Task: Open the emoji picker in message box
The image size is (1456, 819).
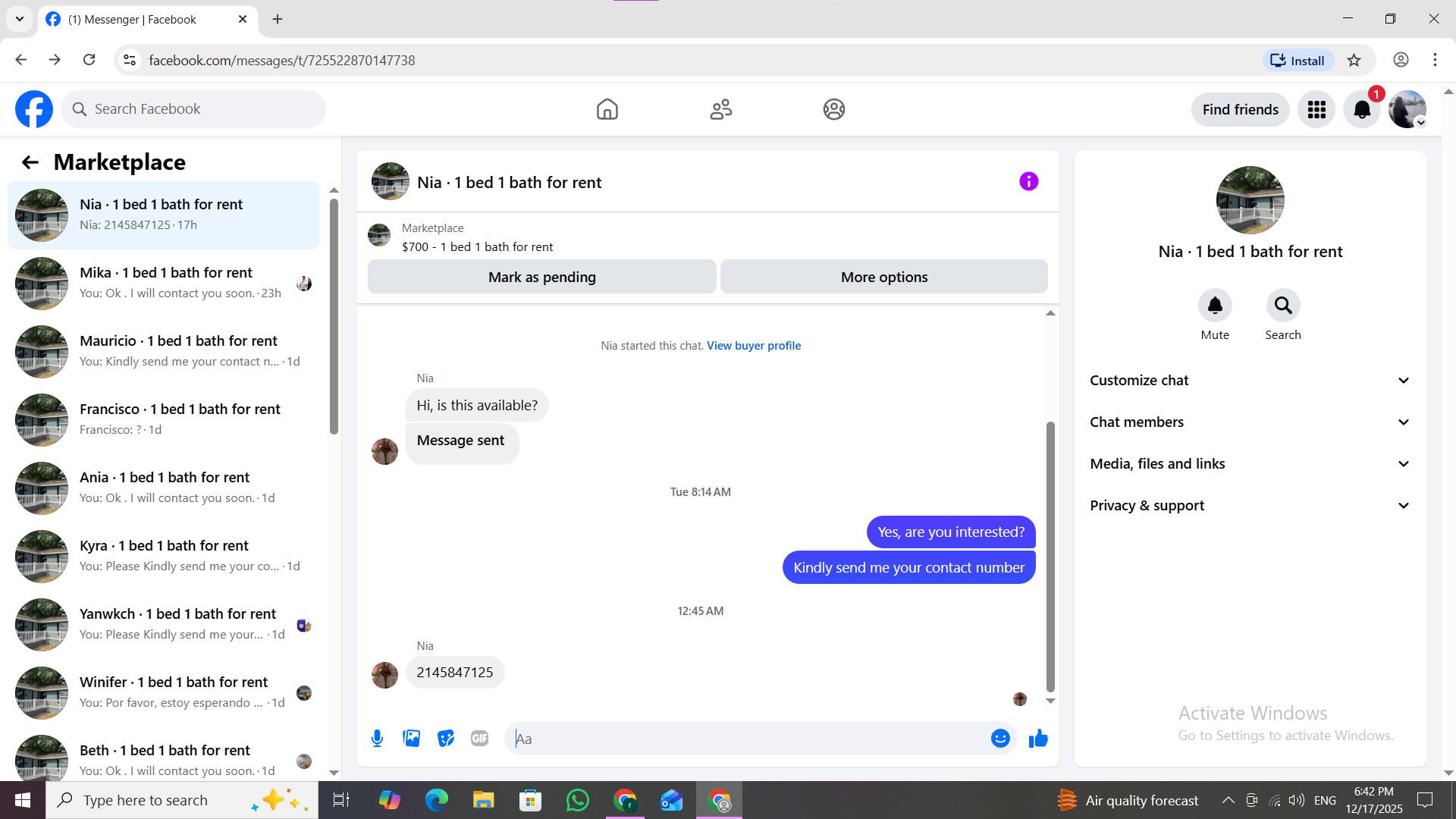Action: click(x=1000, y=738)
